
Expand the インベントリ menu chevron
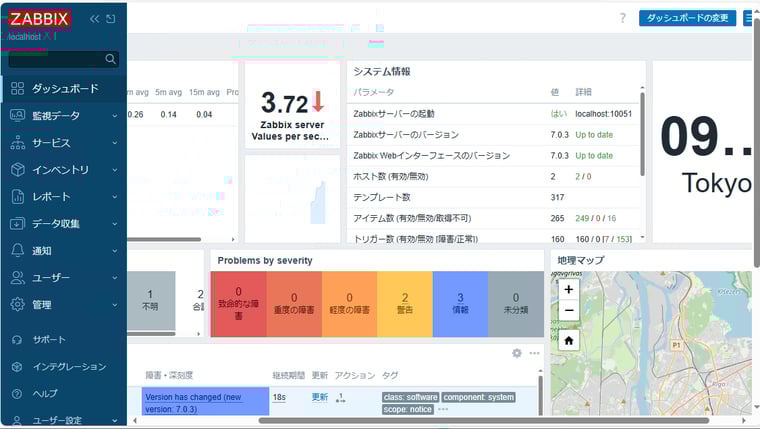(115, 170)
